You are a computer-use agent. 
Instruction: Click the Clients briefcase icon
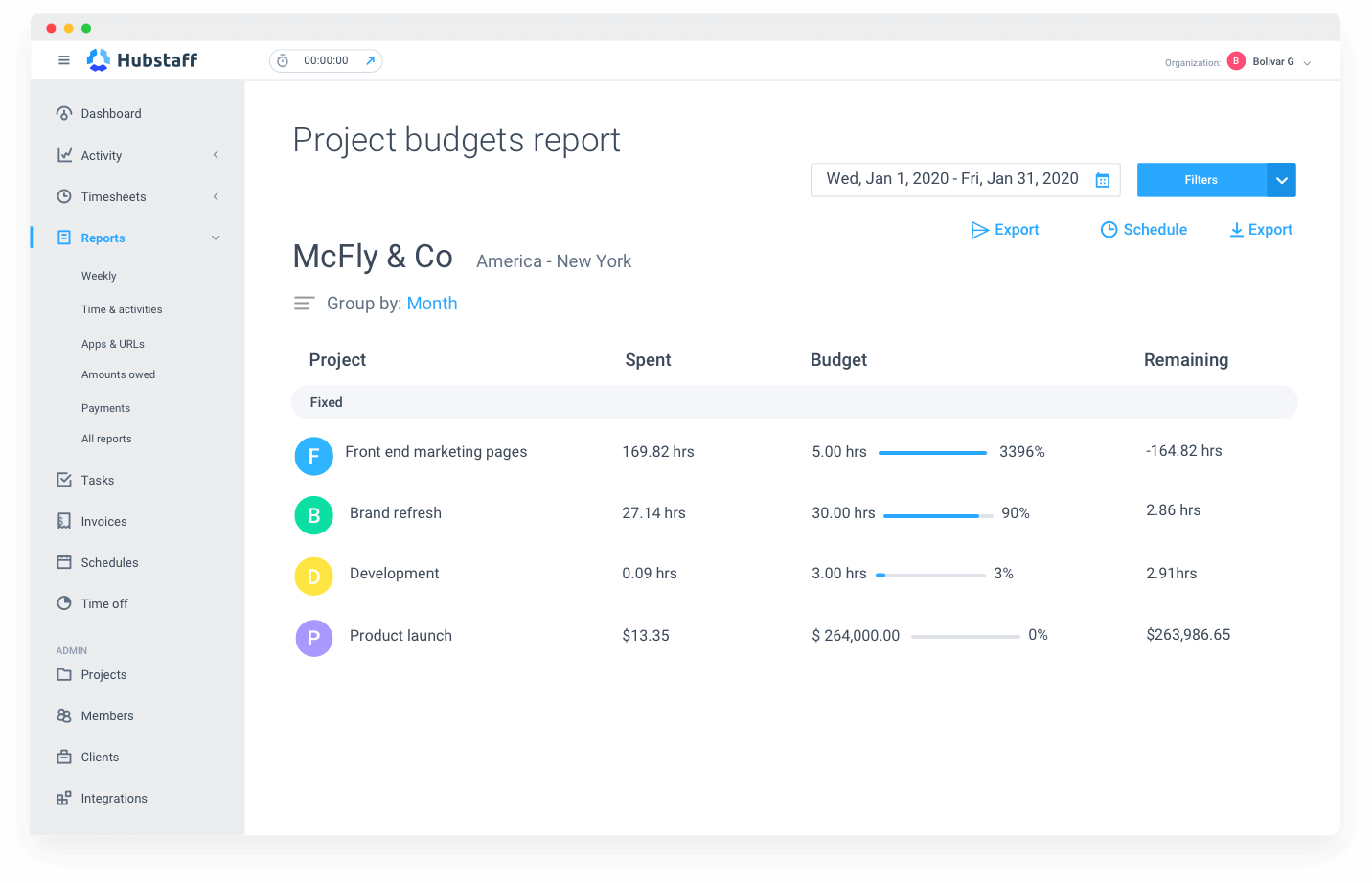pos(64,757)
